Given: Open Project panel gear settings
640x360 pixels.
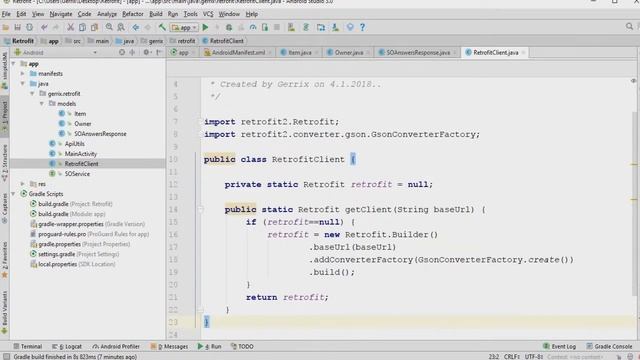Looking at the screenshot, I should [146, 52].
